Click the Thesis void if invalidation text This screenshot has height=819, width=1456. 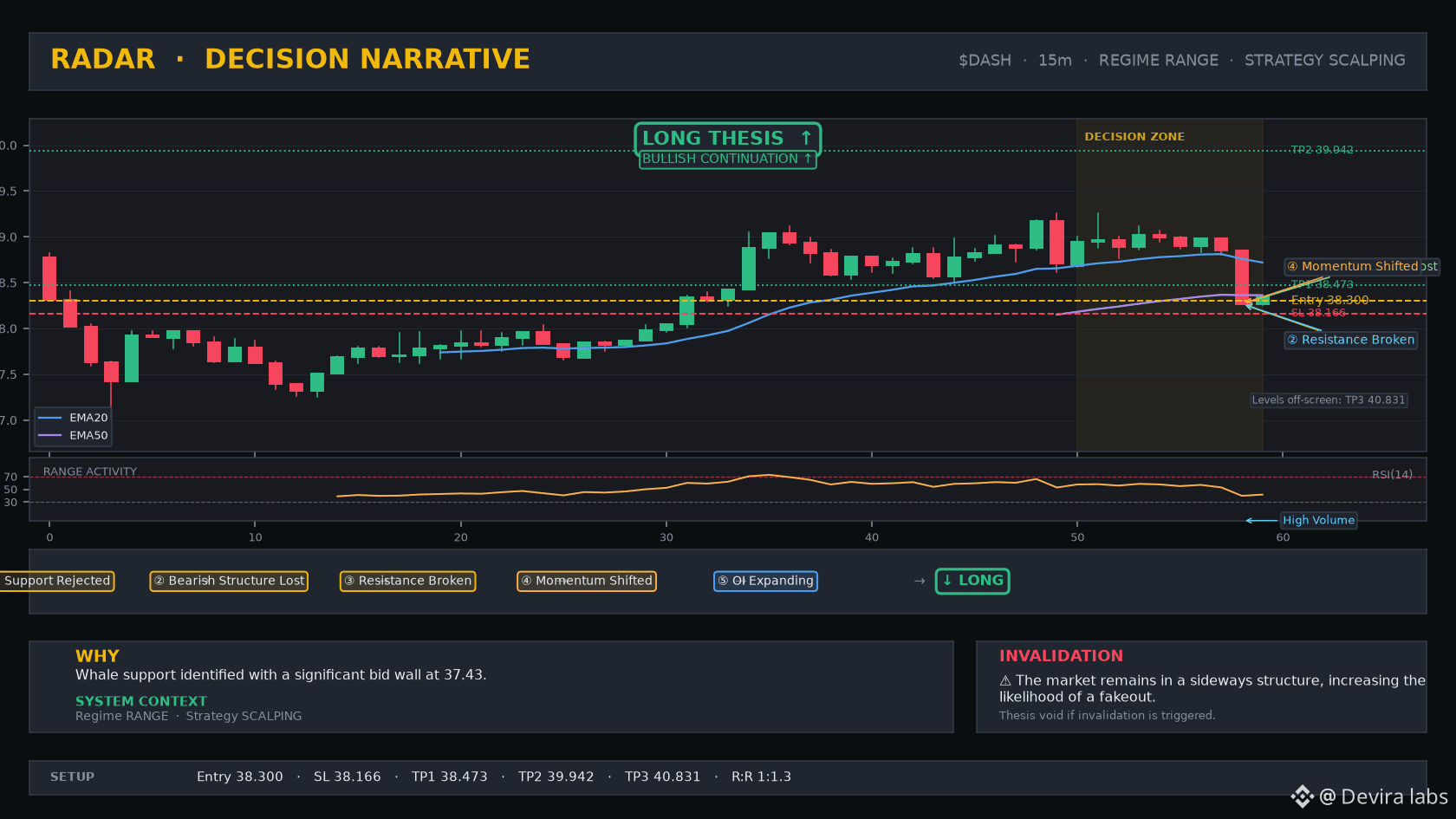pos(1107,715)
